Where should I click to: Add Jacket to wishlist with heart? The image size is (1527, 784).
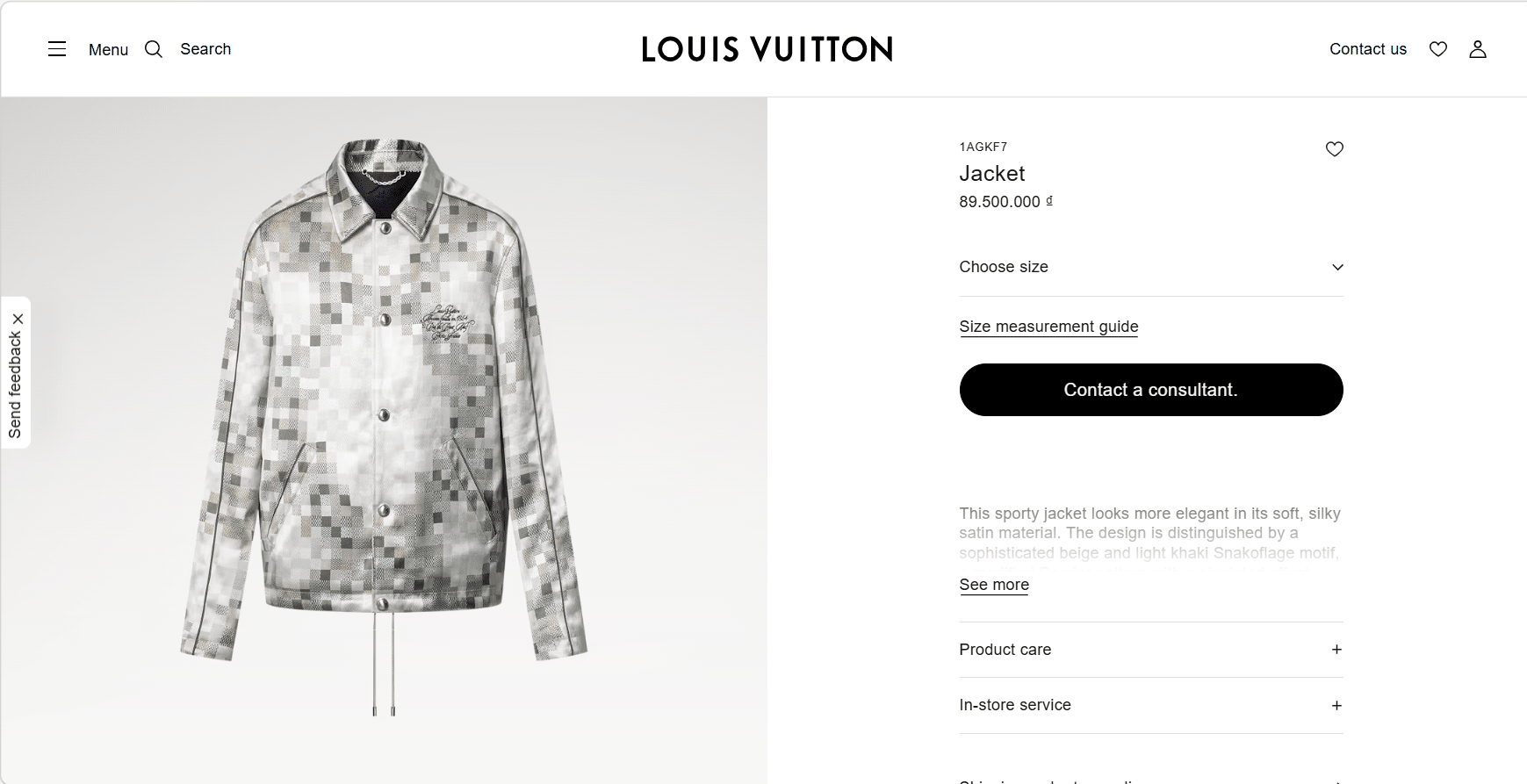1334,149
